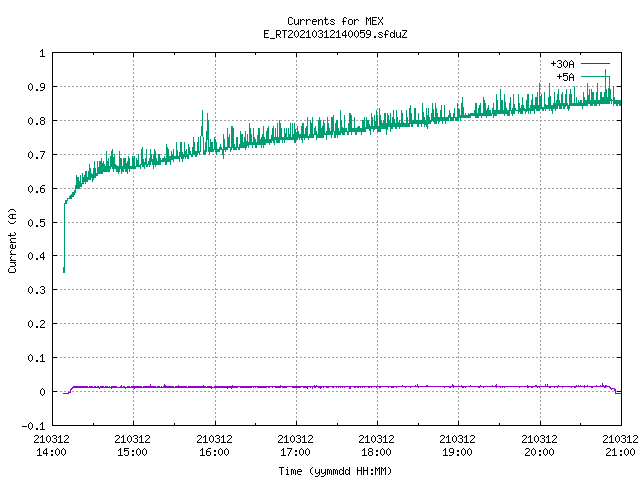Viewport: 640px width, 480px height.
Task: Select the filename E_RT20210312140059.sfduZ
Action: pyautogui.click(x=335, y=34)
